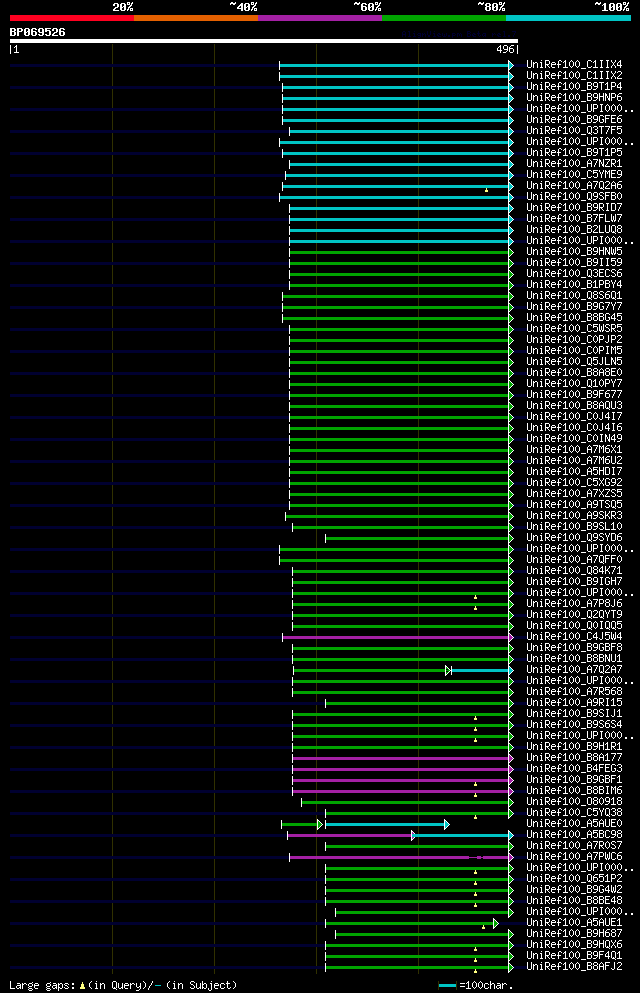Click the purple segment of UniRef100_A5BC98 alignment
640x993 pixels.
coord(350,835)
